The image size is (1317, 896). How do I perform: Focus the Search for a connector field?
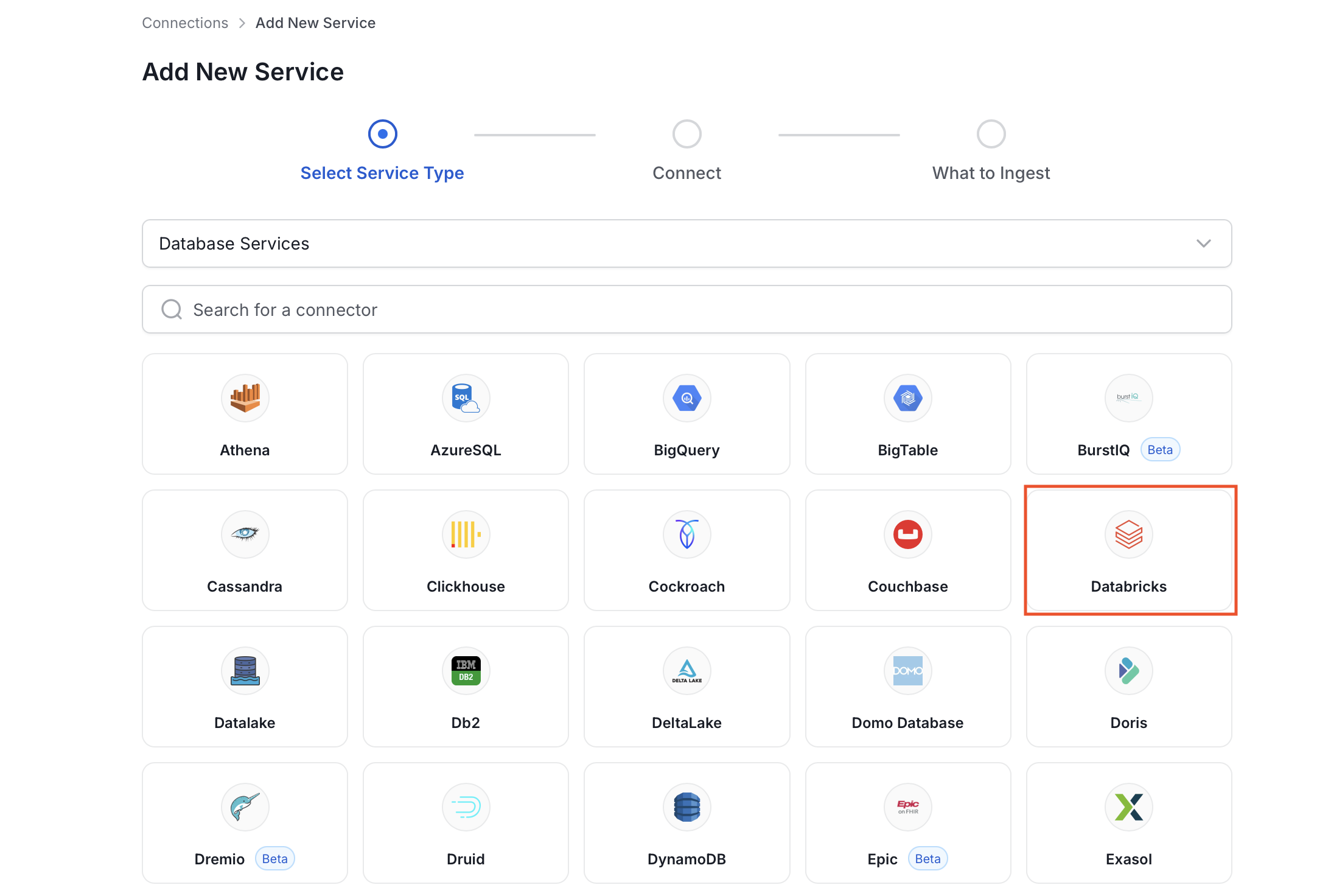(x=686, y=309)
